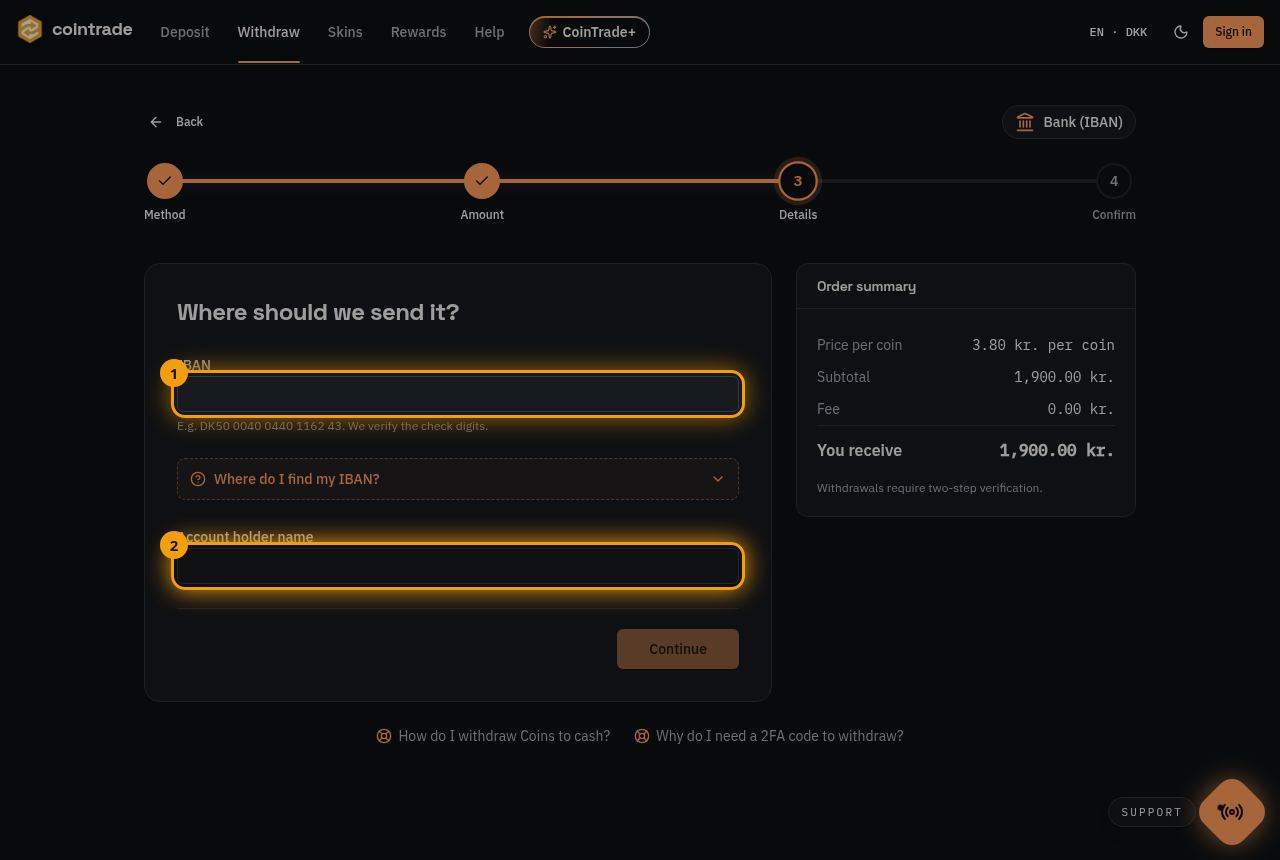
Task: Open EN · DKK language currency selector
Action: 1118,32
